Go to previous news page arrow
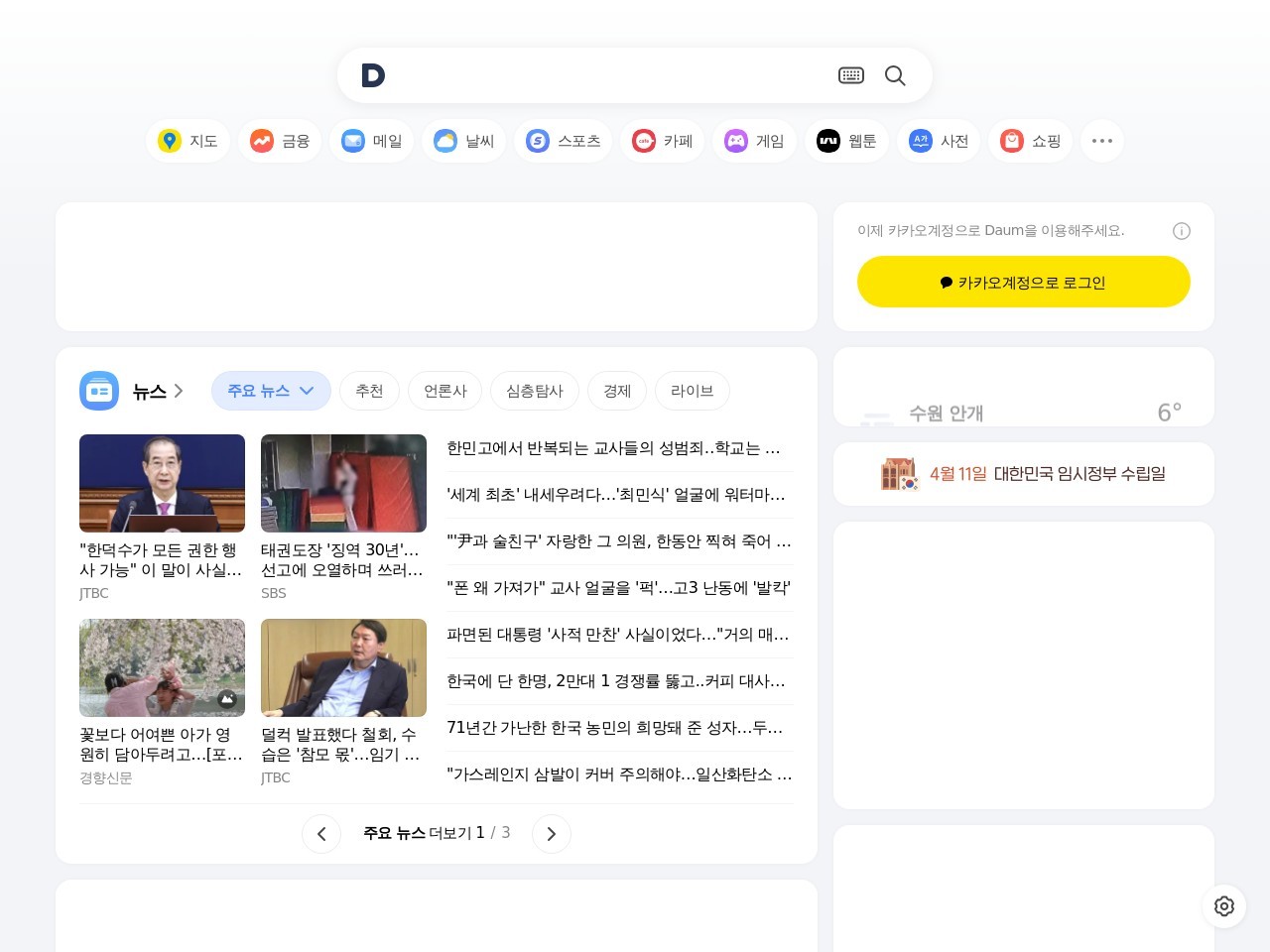 tap(321, 834)
